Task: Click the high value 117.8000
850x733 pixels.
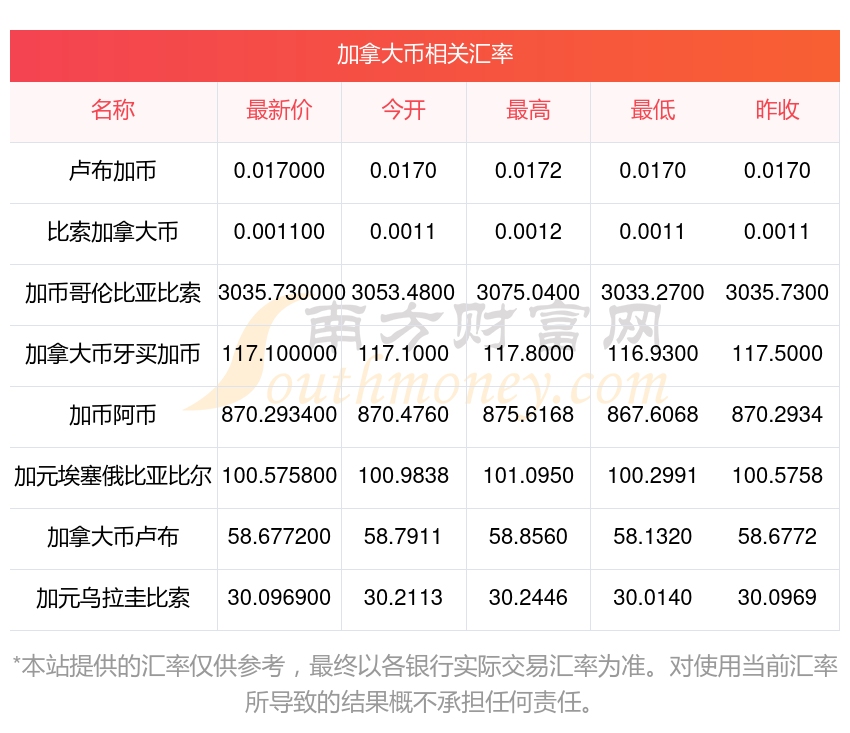Action: (x=528, y=354)
